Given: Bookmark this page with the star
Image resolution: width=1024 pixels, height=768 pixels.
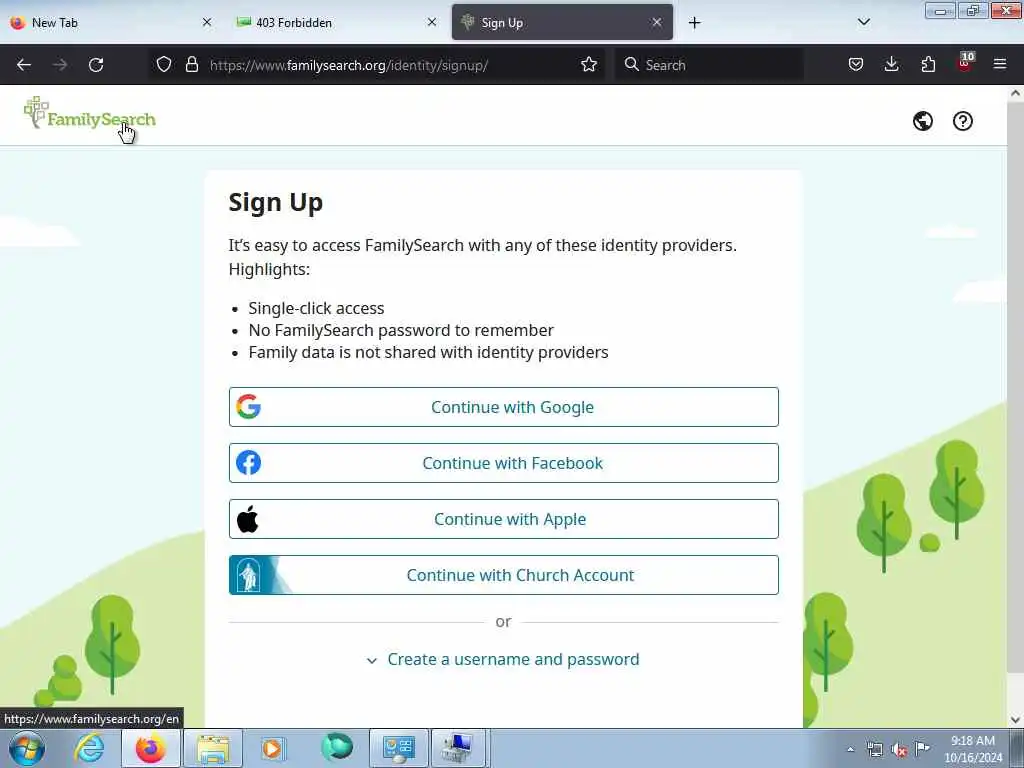Looking at the screenshot, I should click(588, 64).
